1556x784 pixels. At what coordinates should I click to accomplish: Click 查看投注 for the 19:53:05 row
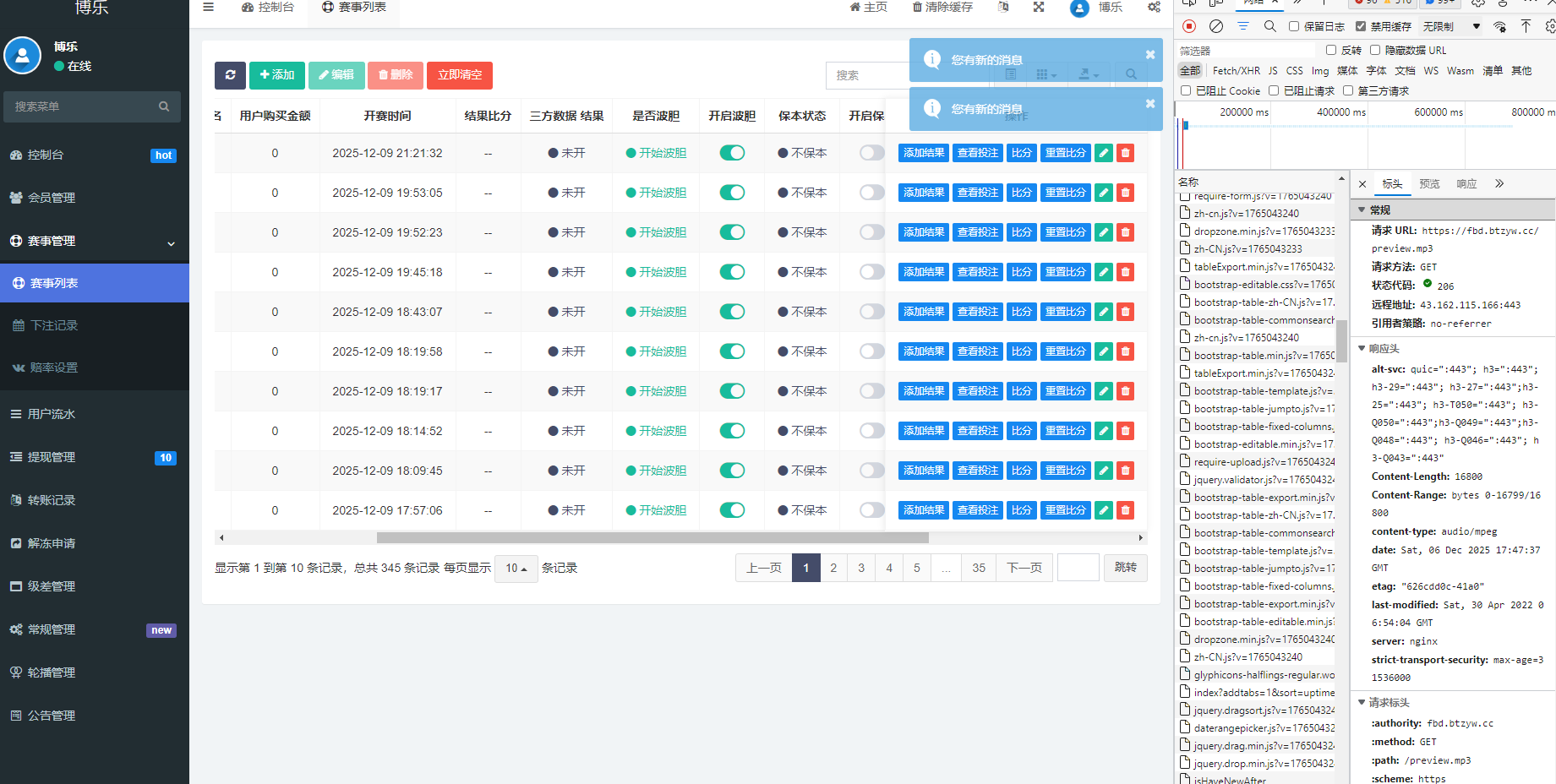pyautogui.click(x=978, y=193)
